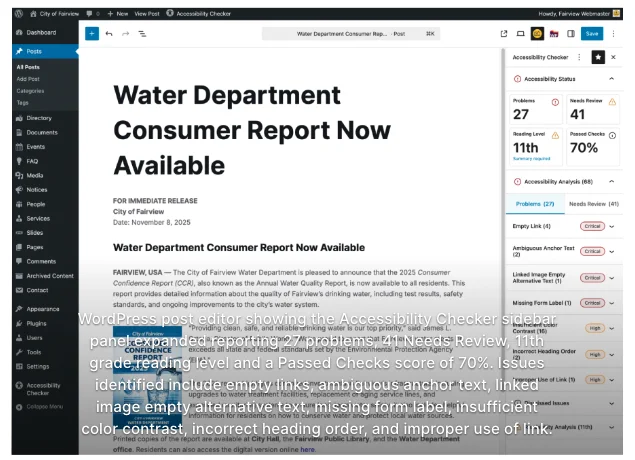
Task: Open FAQ in admin menu
Action: (45, 161)
